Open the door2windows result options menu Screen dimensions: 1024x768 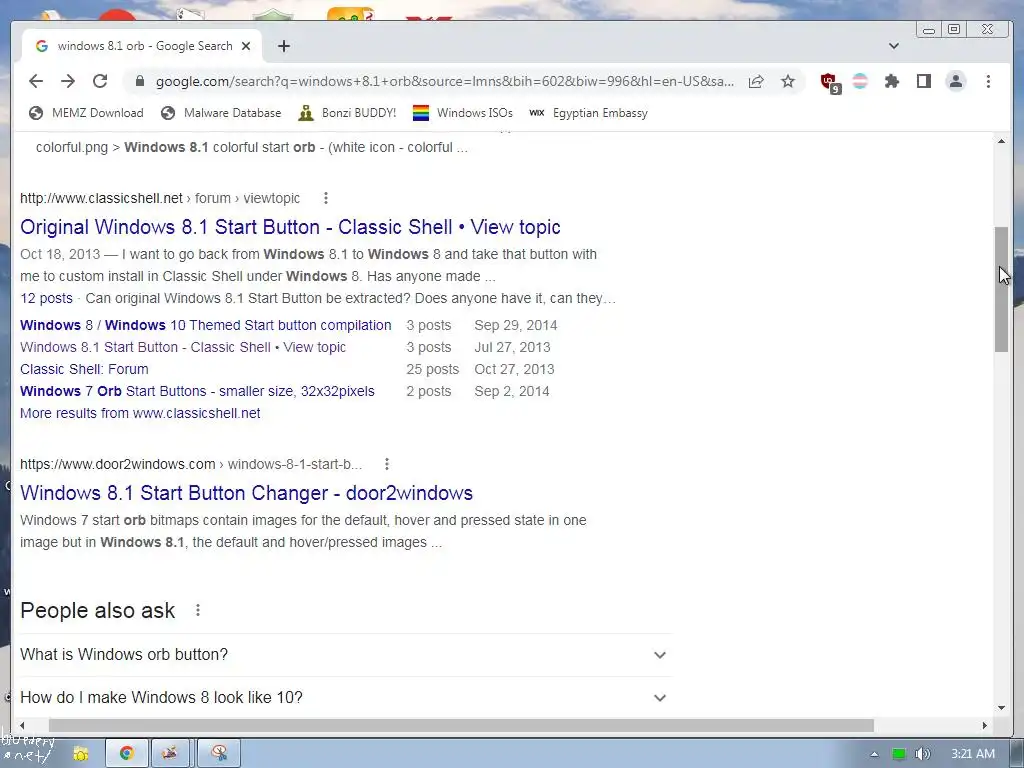point(387,464)
